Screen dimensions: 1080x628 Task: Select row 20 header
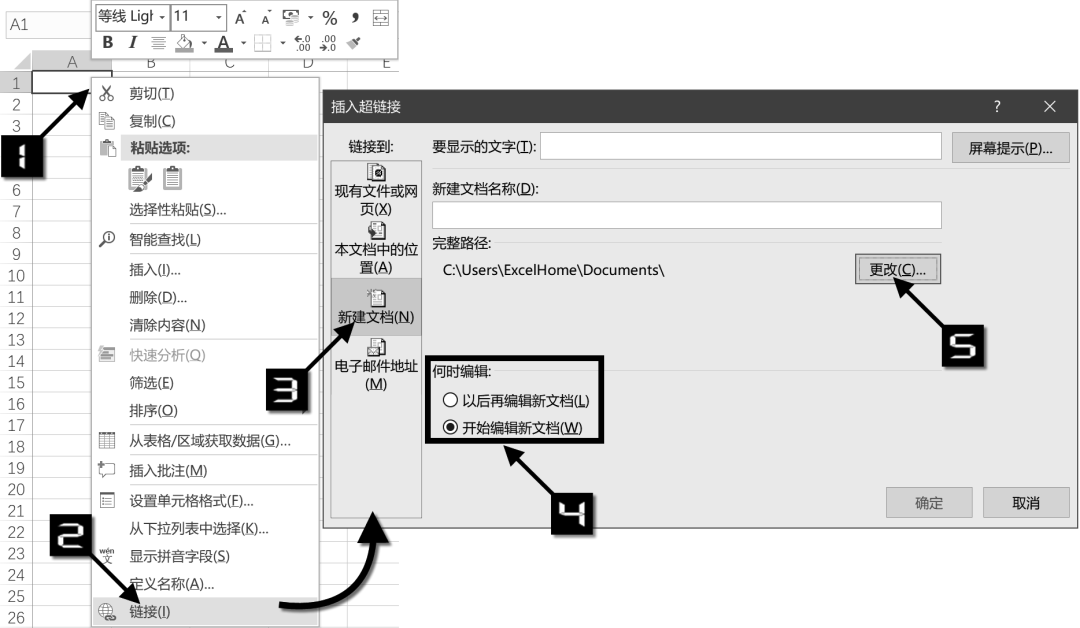(16, 490)
